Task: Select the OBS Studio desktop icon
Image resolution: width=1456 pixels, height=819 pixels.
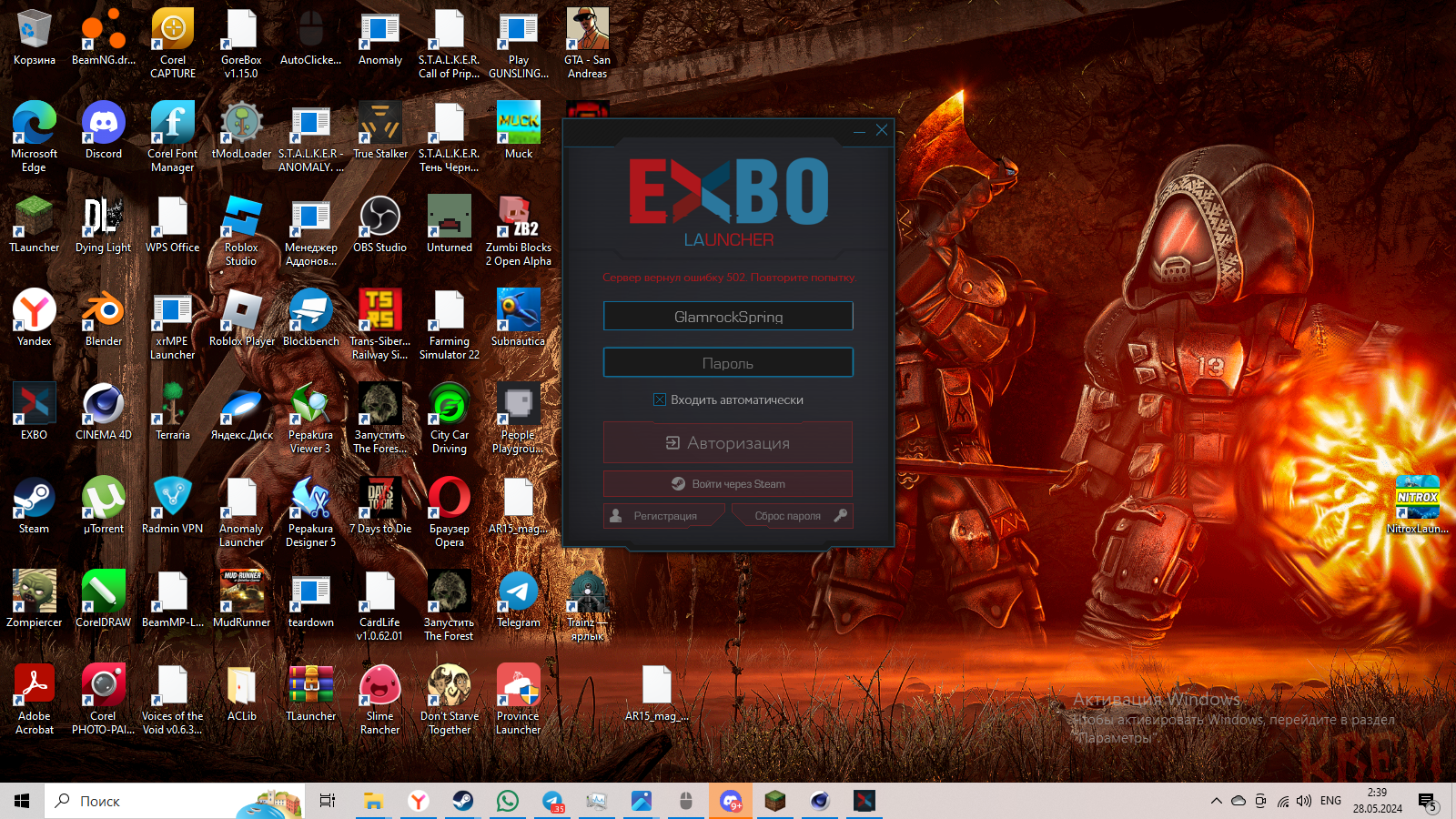Action: click(x=380, y=226)
